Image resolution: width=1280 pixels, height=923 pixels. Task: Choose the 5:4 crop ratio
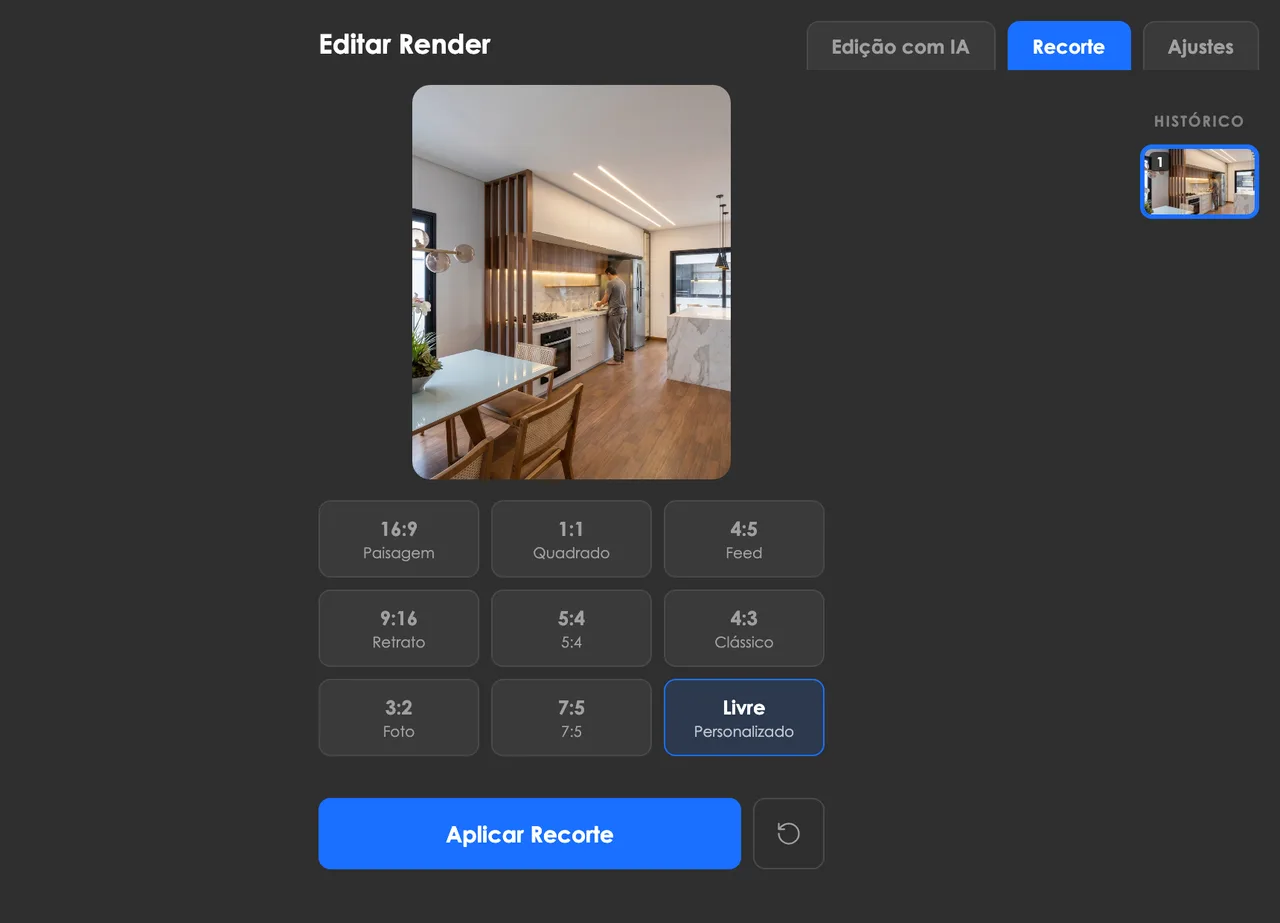(x=571, y=628)
